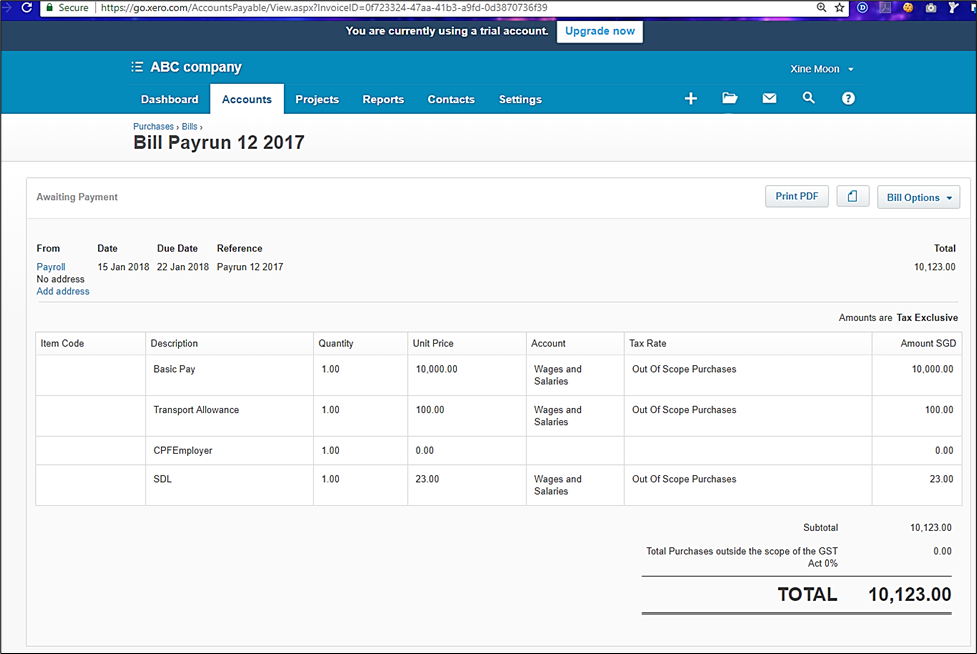977x654 pixels.
Task: Click the browser address bar URL
Action: point(324,7)
